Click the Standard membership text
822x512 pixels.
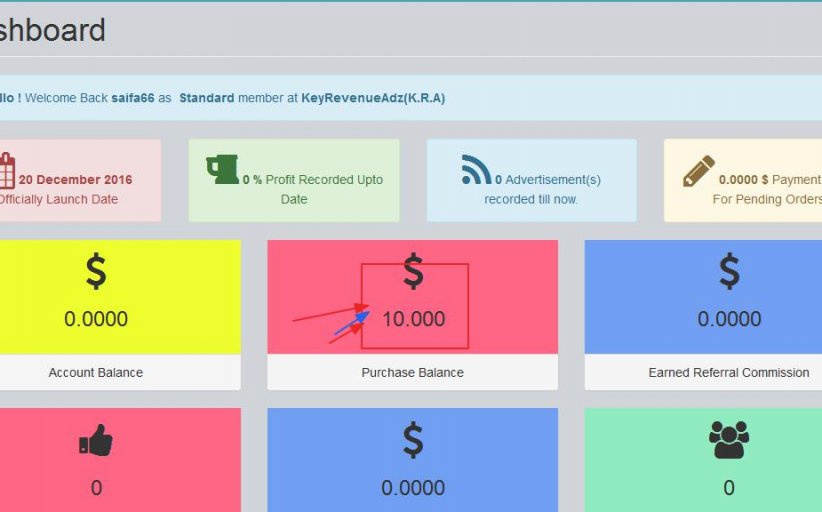pyautogui.click(x=207, y=98)
